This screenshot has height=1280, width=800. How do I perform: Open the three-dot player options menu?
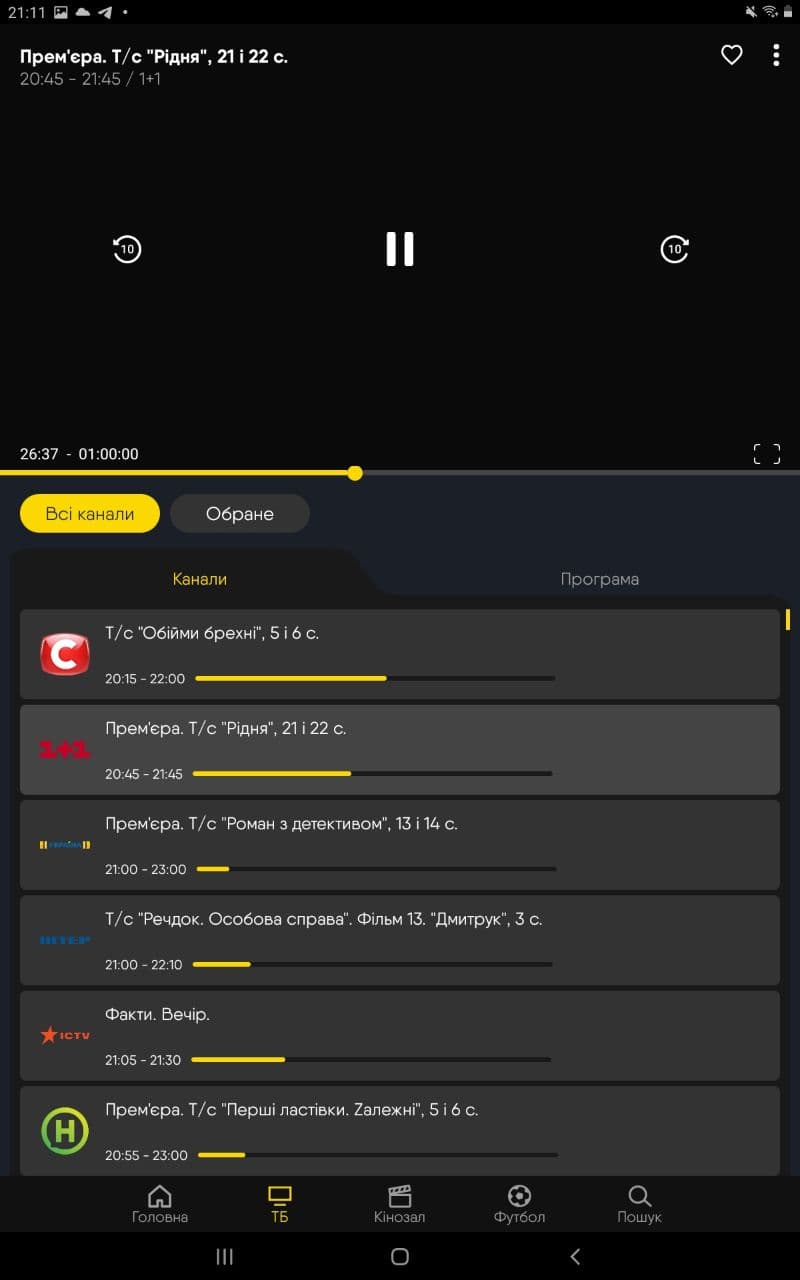776,55
